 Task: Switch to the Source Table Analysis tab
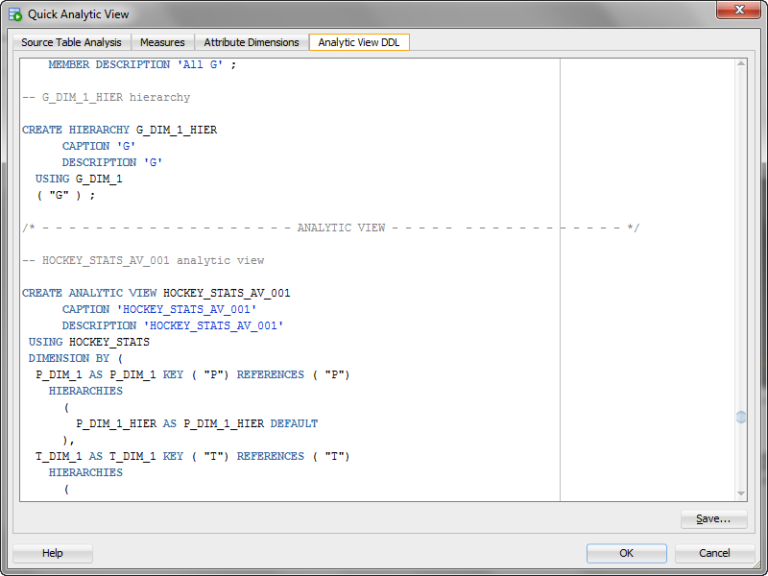pyautogui.click(x=71, y=42)
